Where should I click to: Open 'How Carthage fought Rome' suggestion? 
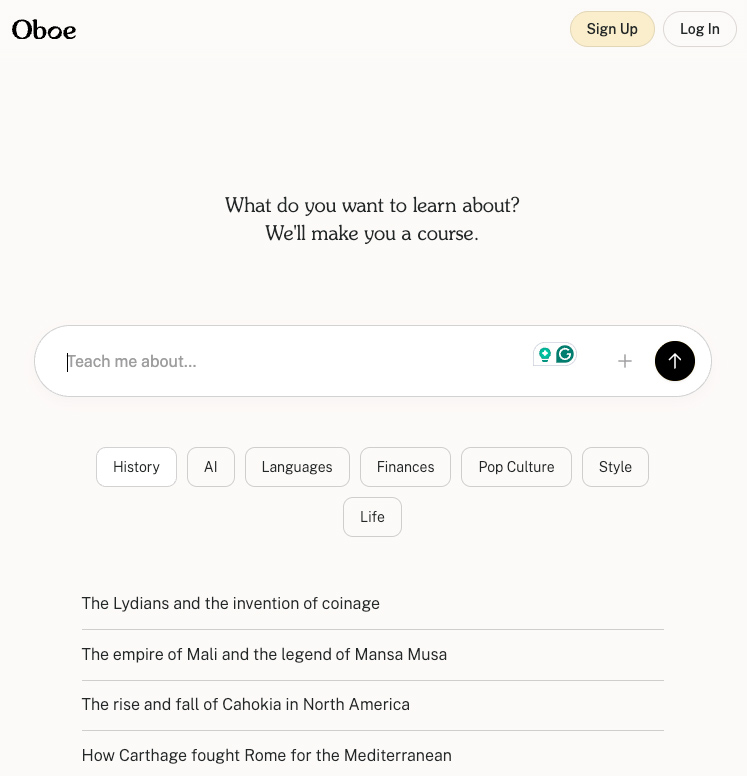[x=267, y=756]
